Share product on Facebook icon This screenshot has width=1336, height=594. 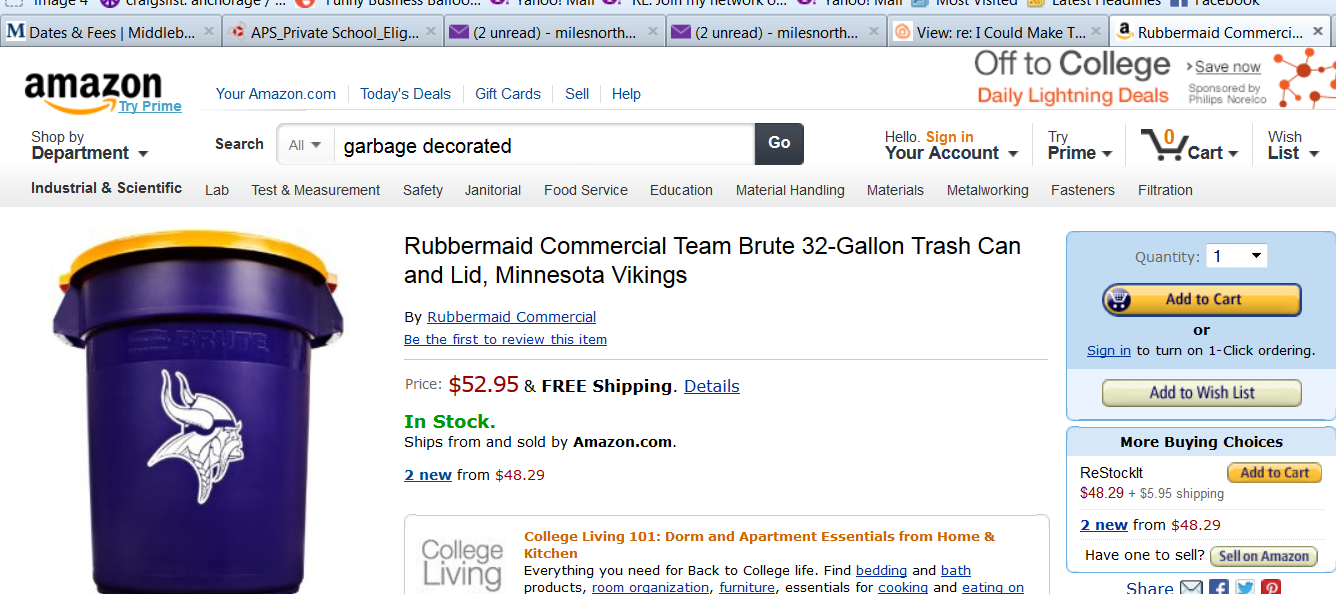pos(1219,587)
